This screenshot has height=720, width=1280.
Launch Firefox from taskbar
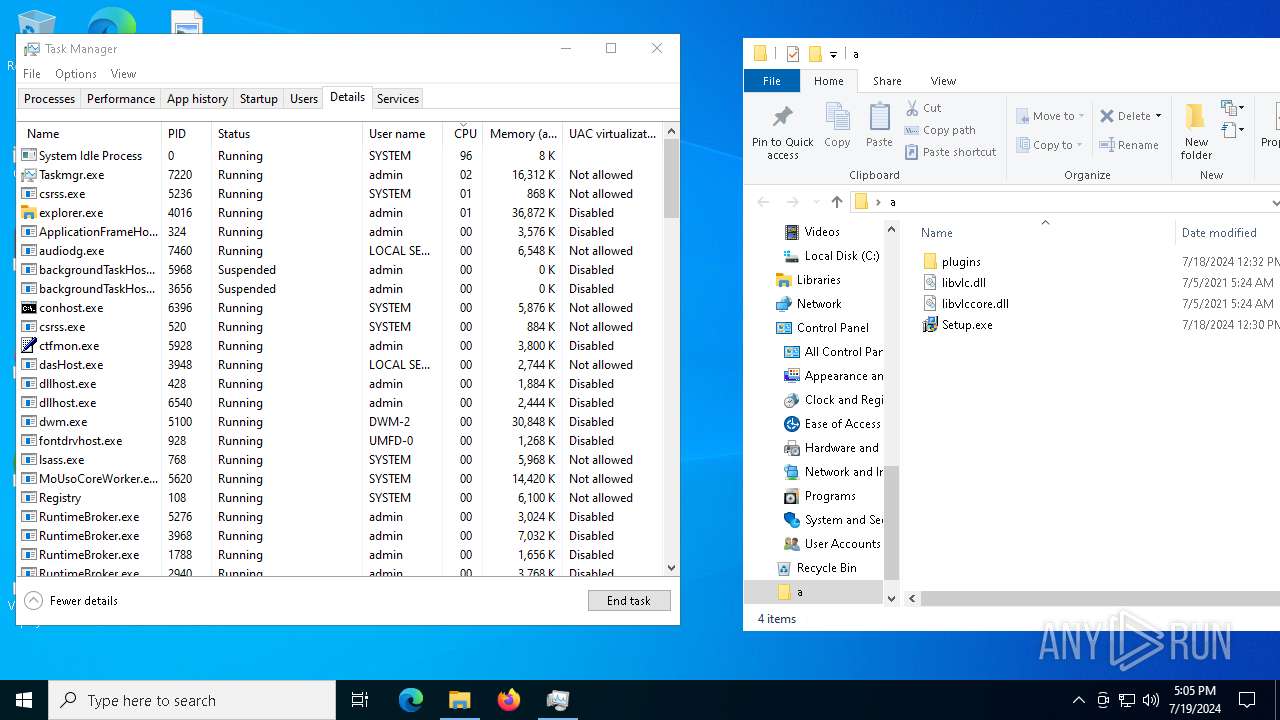pyautogui.click(x=509, y=700)
